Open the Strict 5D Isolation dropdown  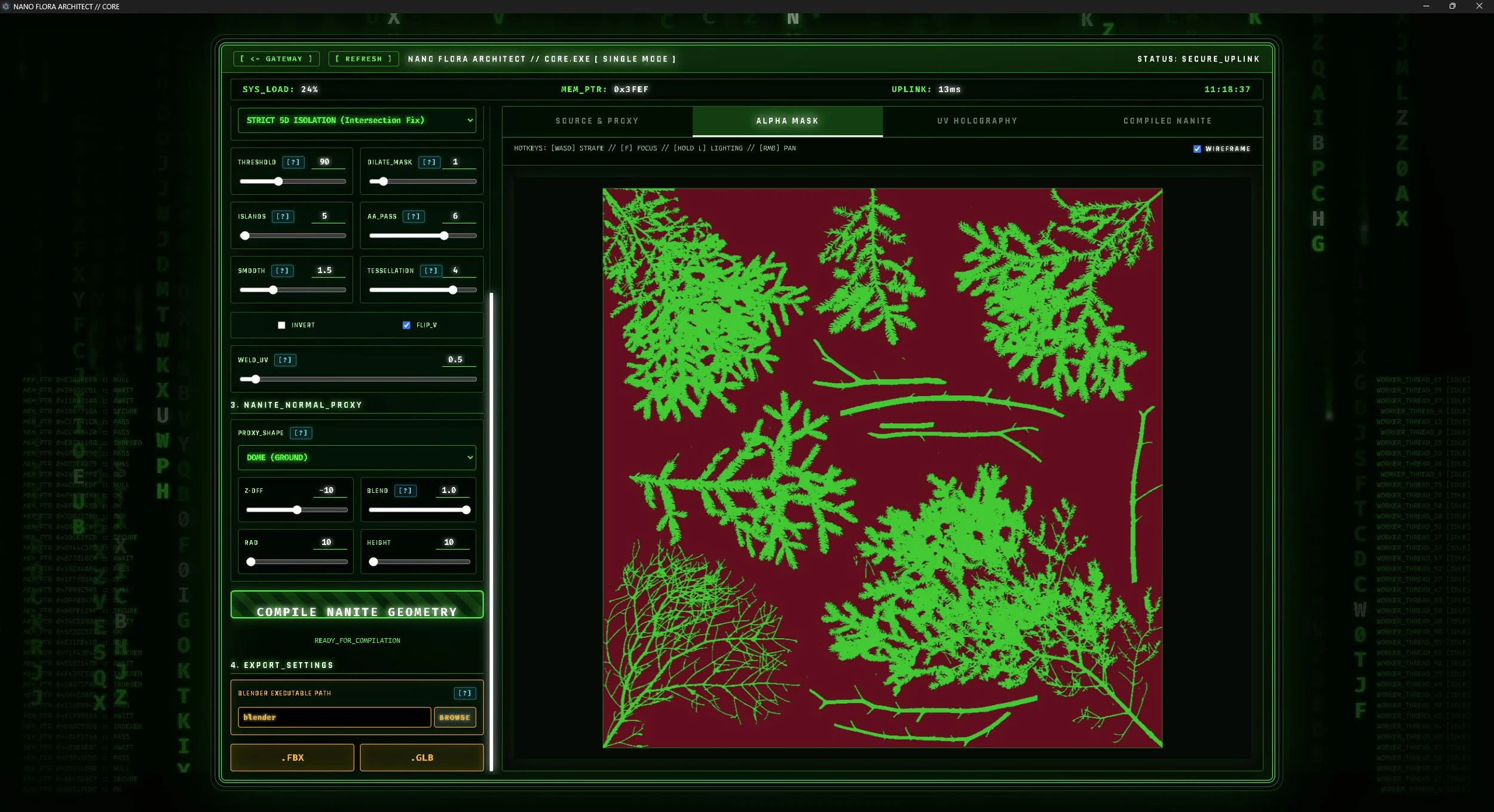(357, 120)
